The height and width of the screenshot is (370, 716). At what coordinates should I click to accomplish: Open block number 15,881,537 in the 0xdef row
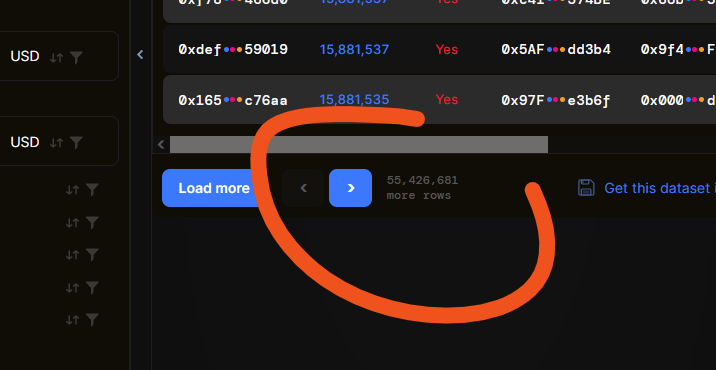tap(354, 49)
